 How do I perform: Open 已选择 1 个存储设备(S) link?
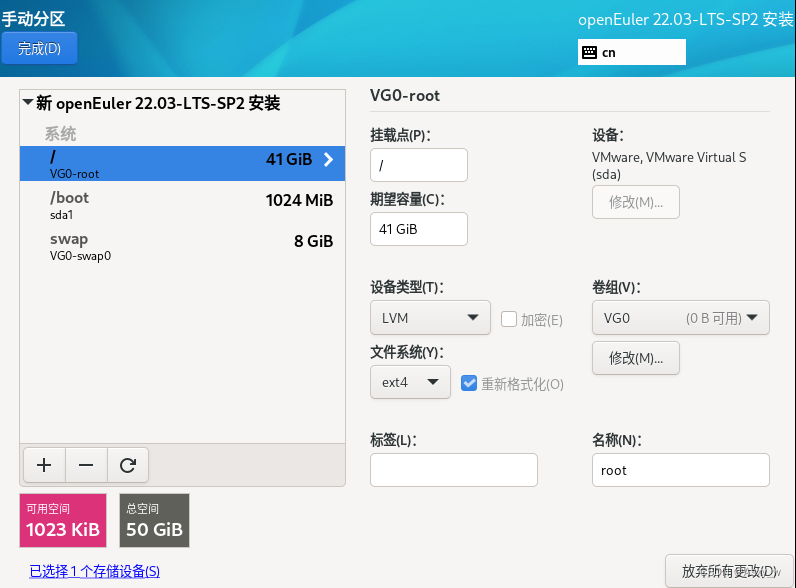(94, 571)
